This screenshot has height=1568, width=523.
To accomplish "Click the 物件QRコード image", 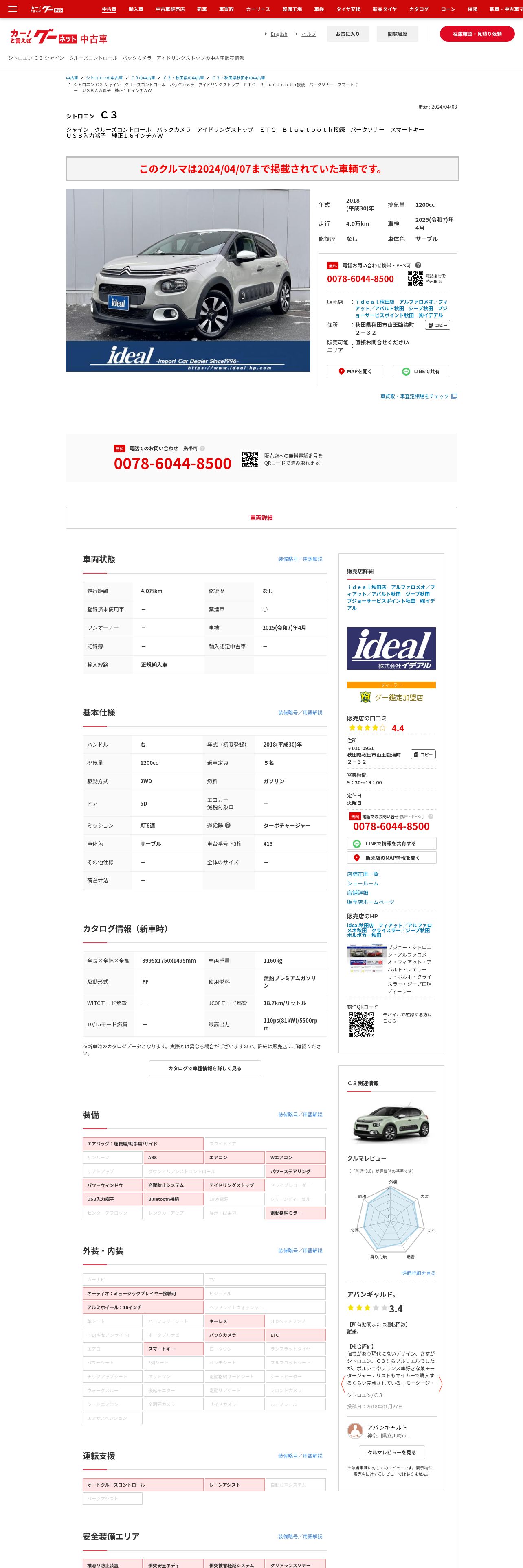I will click(x=361, y=1025).
